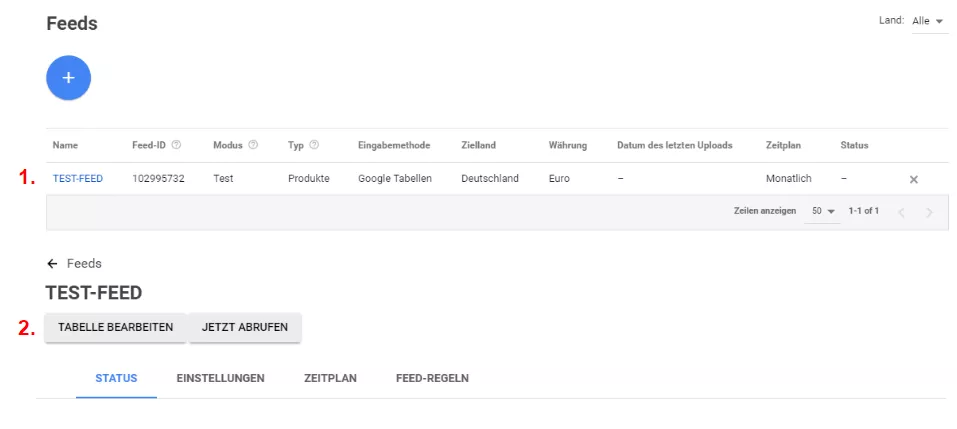This screenshot has width=957, height=429.
Task: Click the Eingabemethode column header
Action: coord(394,145)
